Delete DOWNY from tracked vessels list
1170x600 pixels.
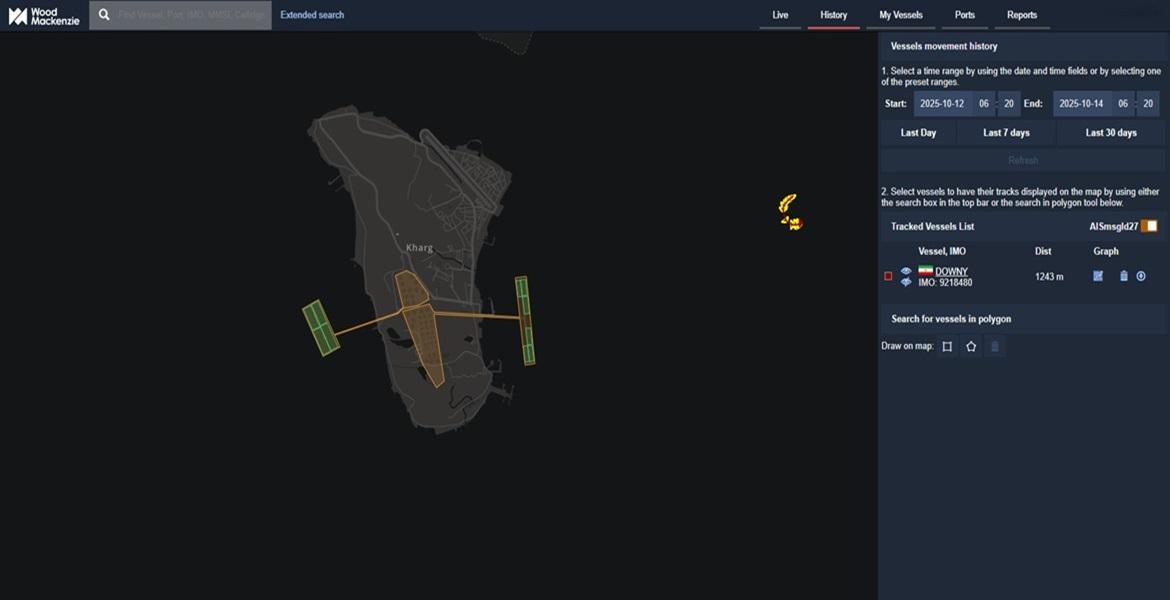1123,276
